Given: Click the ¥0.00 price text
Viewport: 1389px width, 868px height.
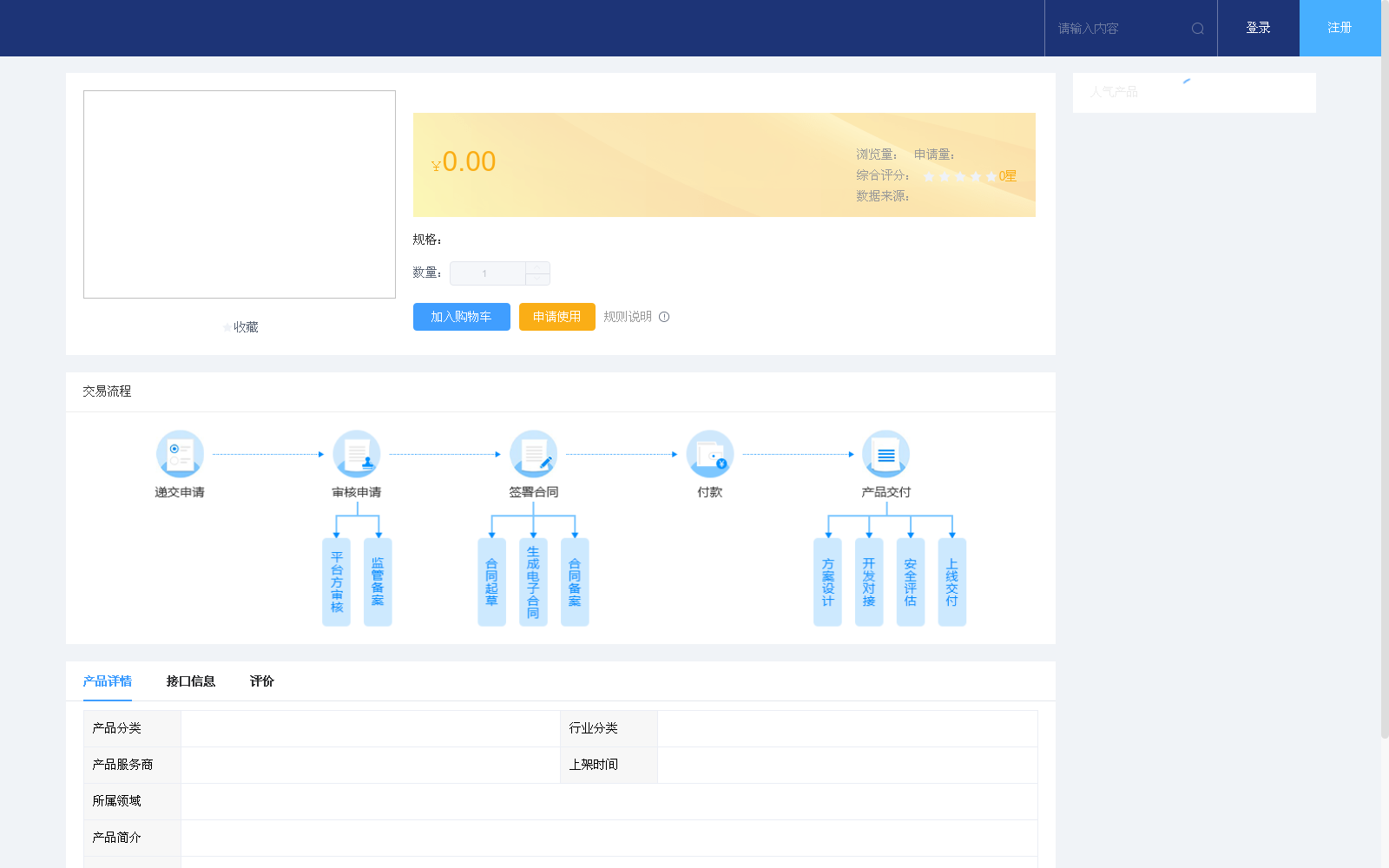Looking at the screenshot, I should pos(464,161).
